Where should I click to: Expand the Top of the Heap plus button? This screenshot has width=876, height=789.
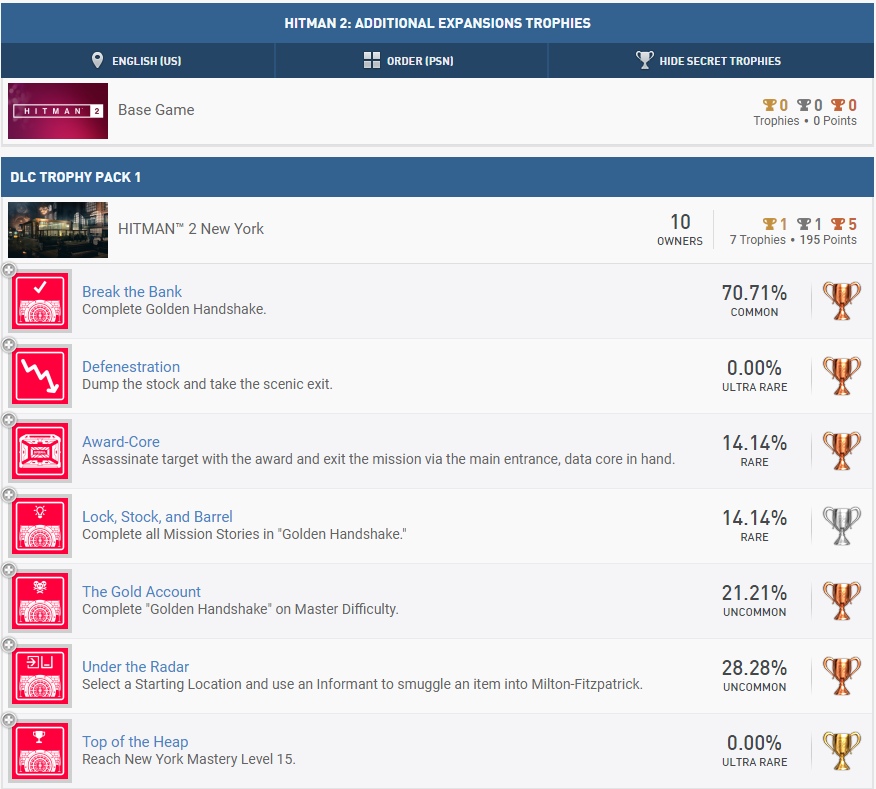click(9, 720)
